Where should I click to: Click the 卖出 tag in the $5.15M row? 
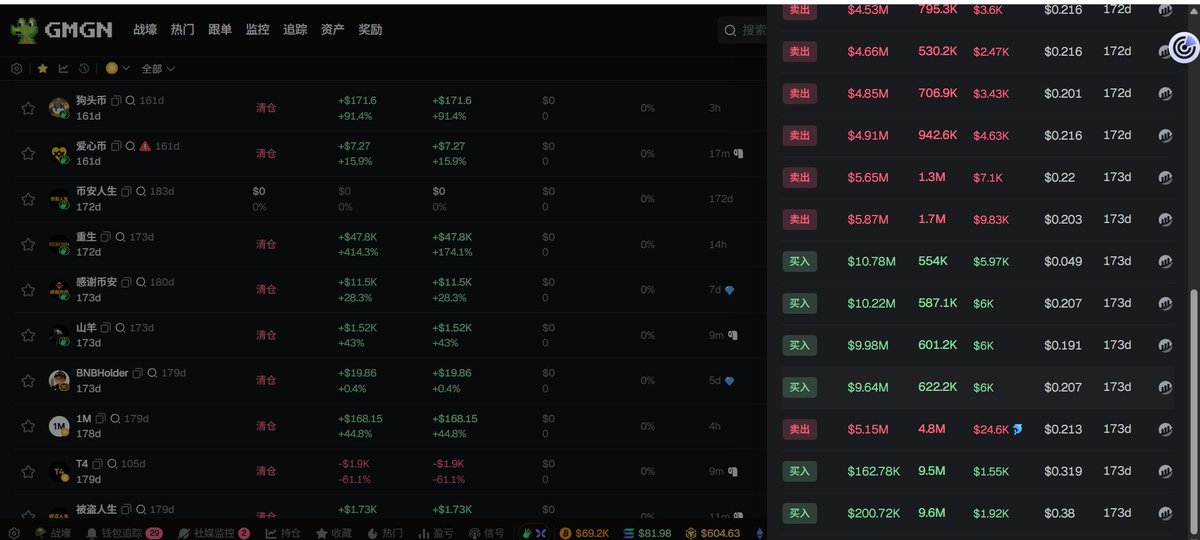[x=799, y=429]
